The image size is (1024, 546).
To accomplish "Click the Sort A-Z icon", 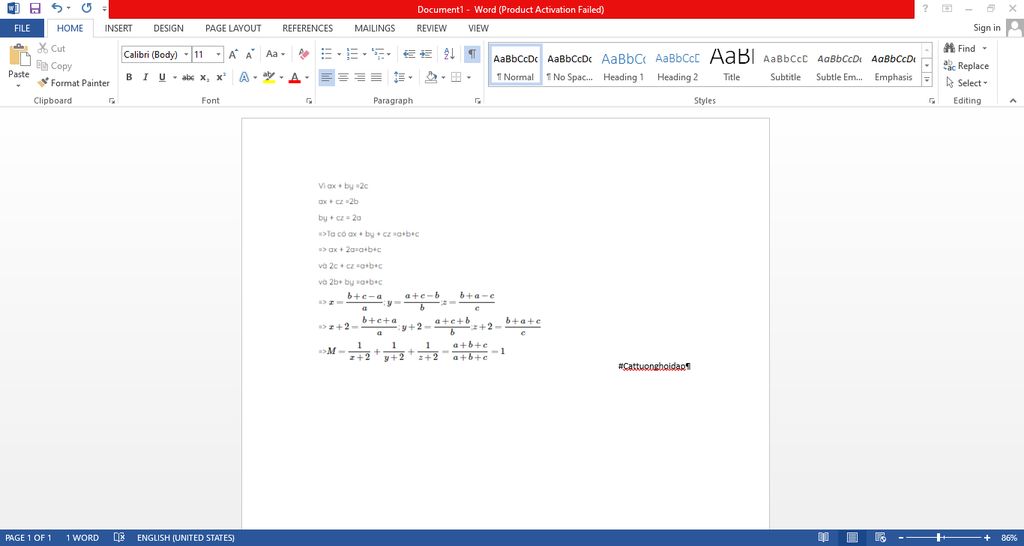I will 449,54.
